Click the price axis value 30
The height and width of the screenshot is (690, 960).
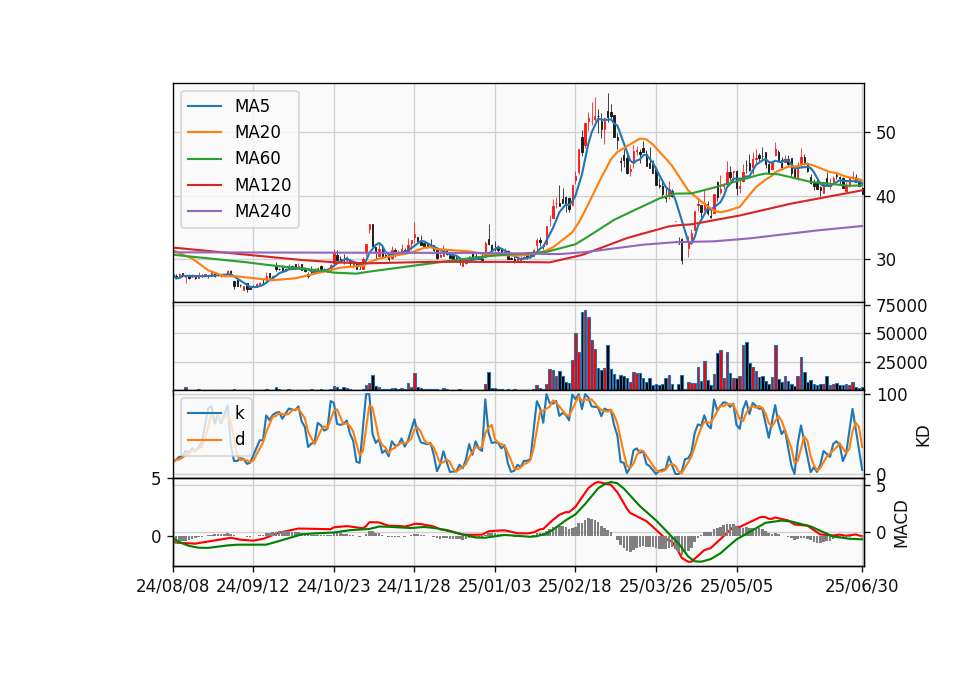[x=885, y=260]
